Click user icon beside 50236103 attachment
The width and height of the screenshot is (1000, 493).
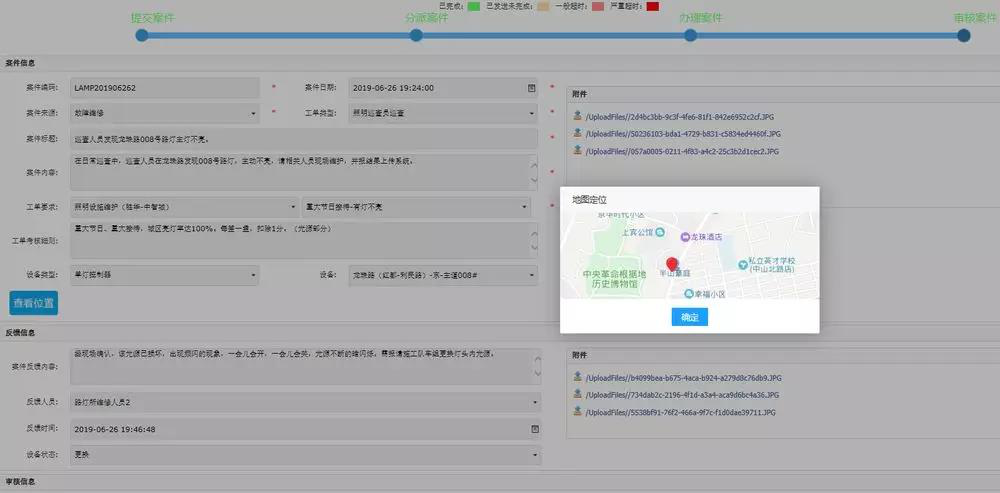(x=578, y=133)
